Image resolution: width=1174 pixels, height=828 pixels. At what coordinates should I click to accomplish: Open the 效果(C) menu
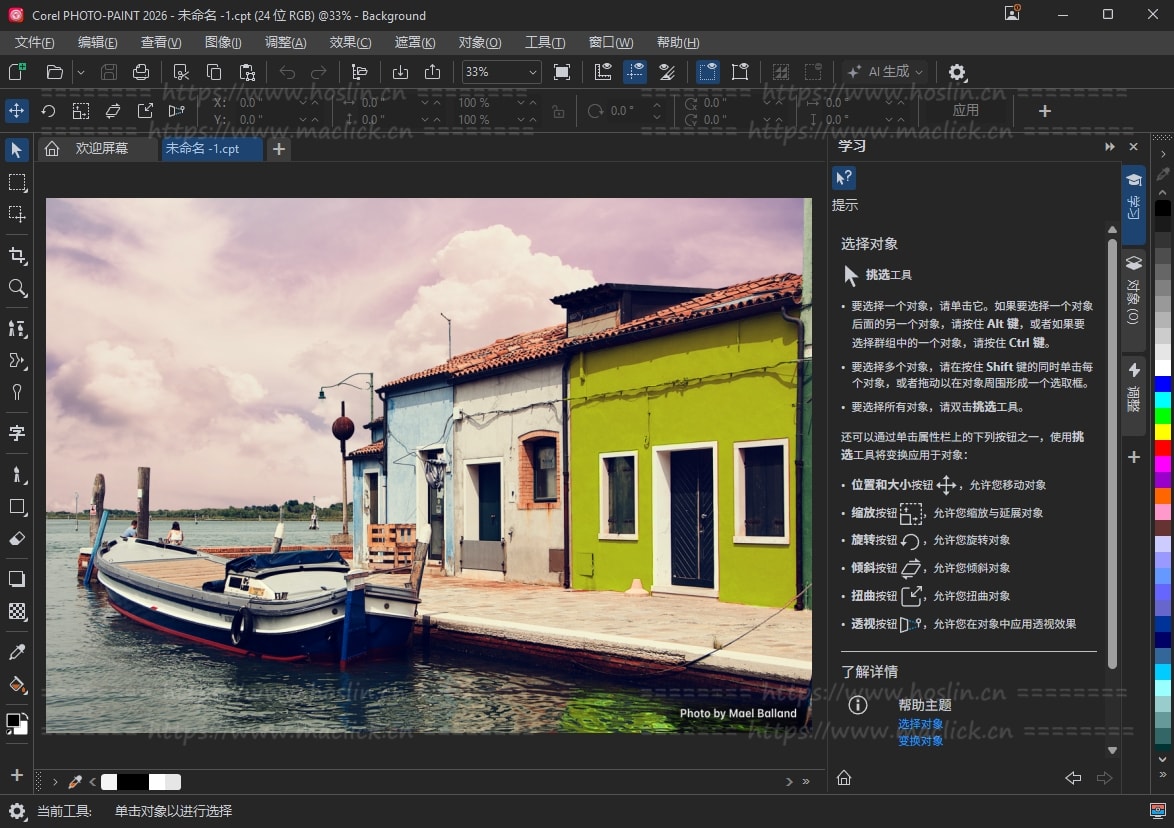[350, 42]
